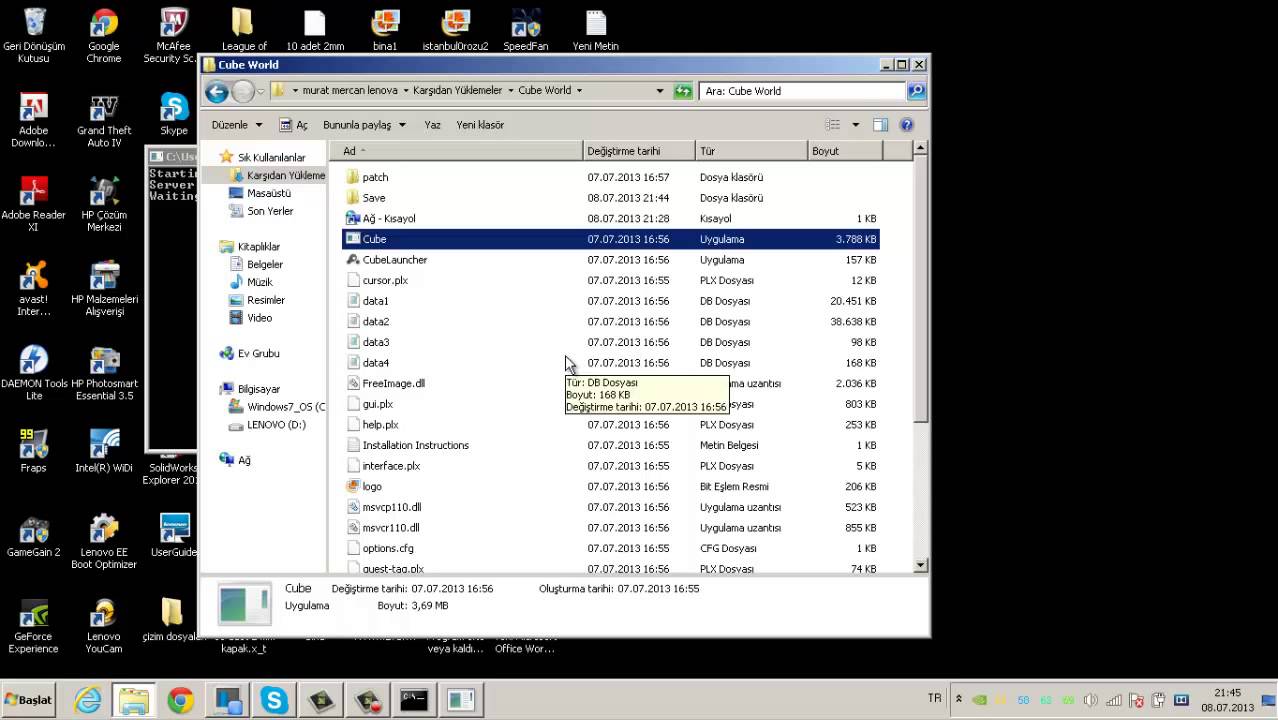The image size is (1278, 720).
Task: Show hidden tray icons arrow
Action: pyautogui.click(x=958, y=700)
